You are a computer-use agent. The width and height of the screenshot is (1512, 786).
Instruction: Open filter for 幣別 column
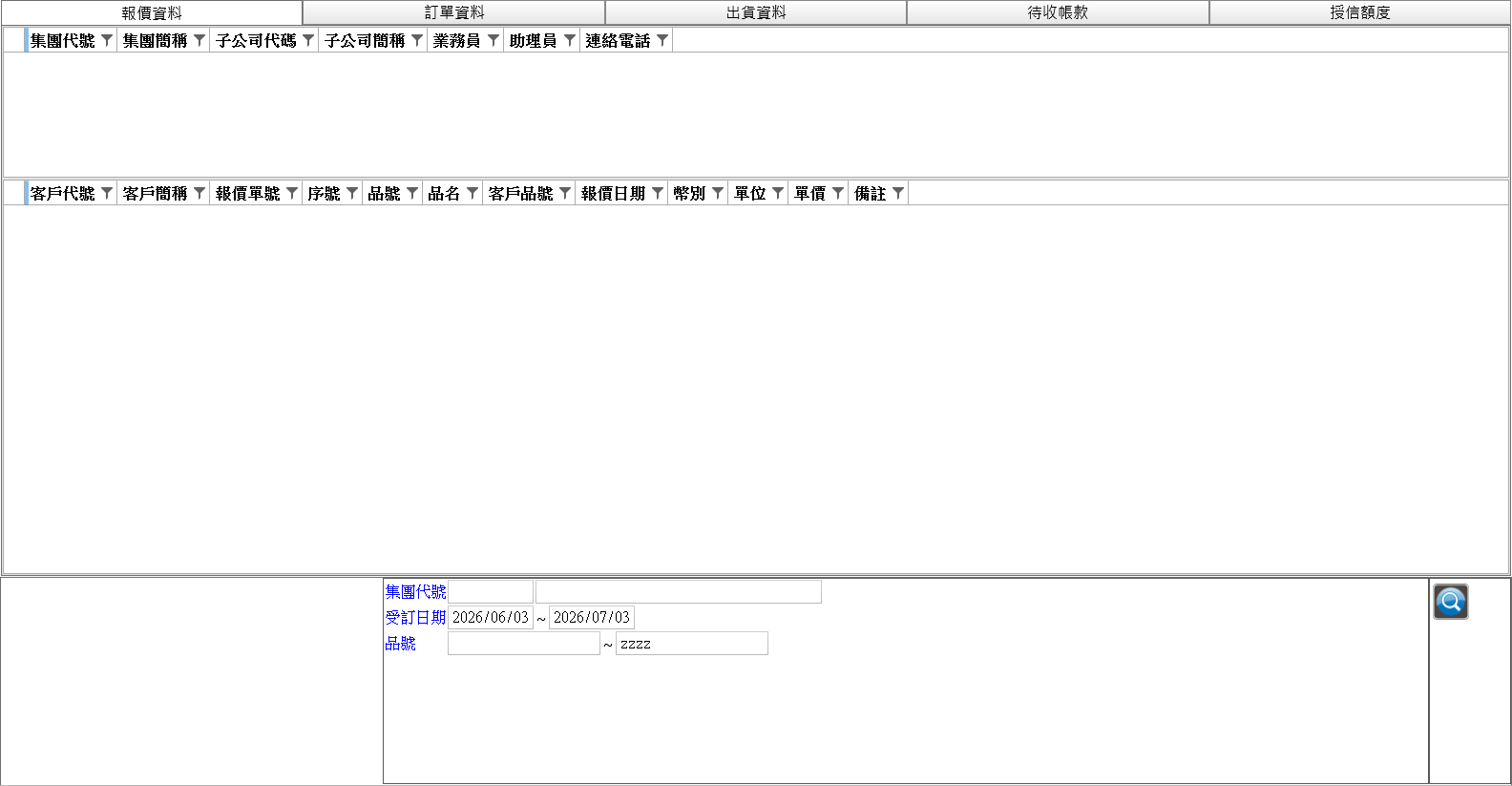tap(718, 193)
